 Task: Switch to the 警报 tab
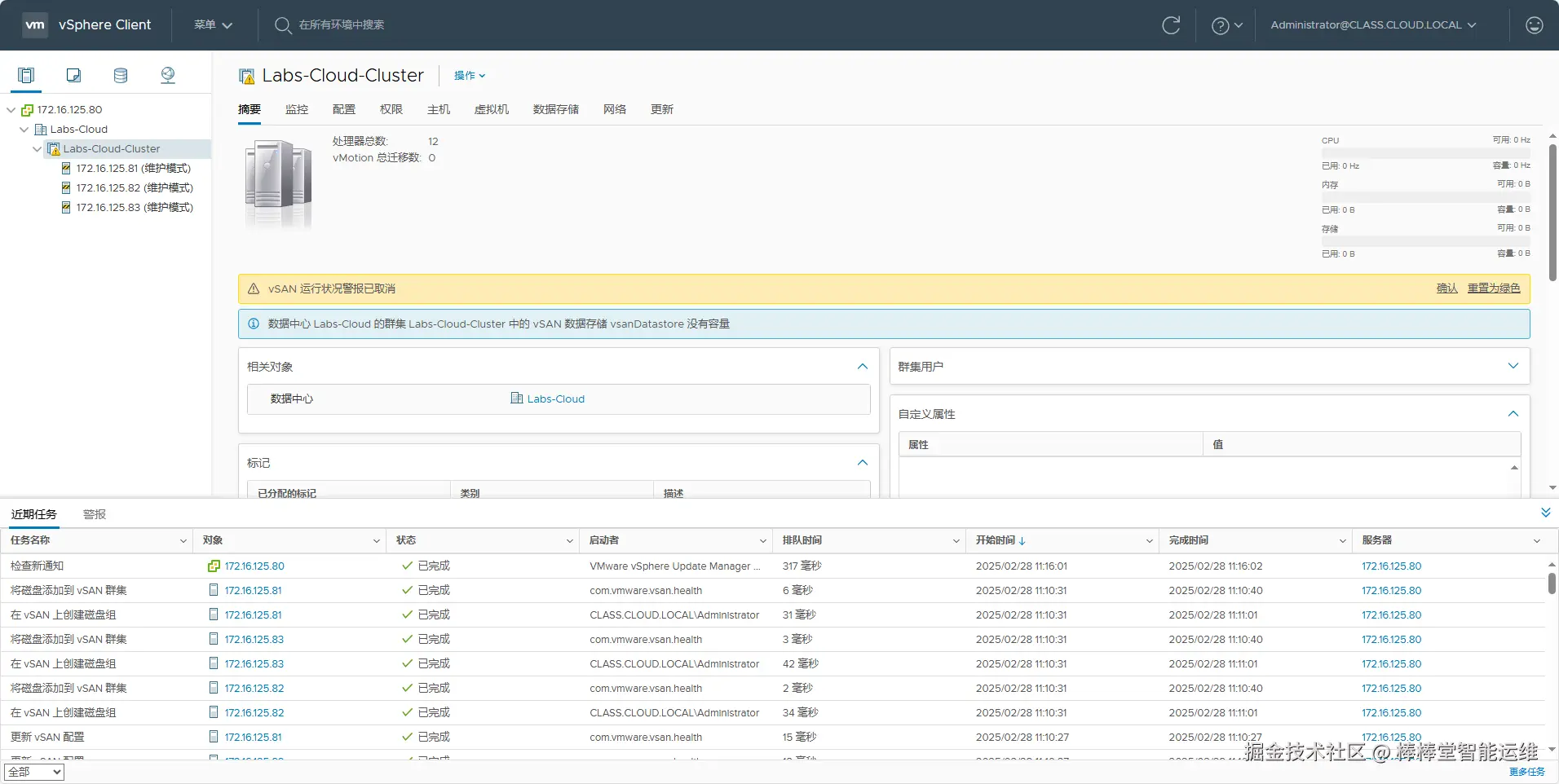click(95, 514)
